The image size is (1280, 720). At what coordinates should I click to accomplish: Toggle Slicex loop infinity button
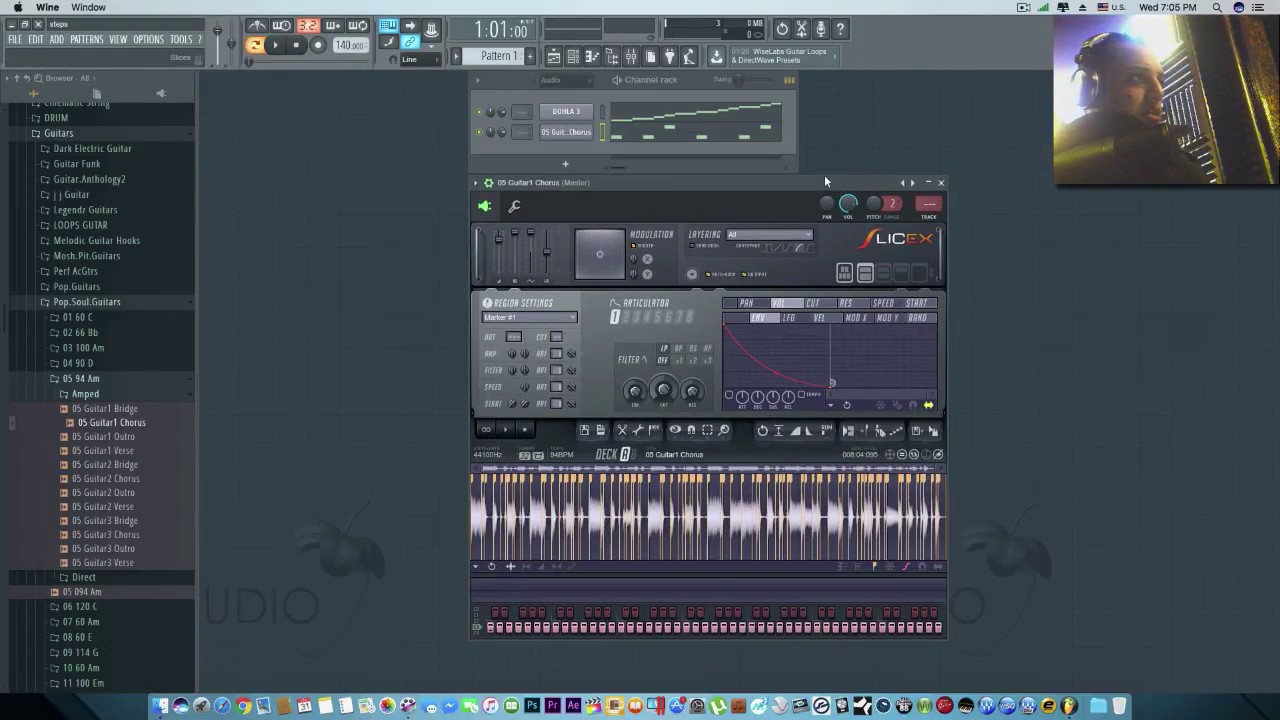click(486, 430)
